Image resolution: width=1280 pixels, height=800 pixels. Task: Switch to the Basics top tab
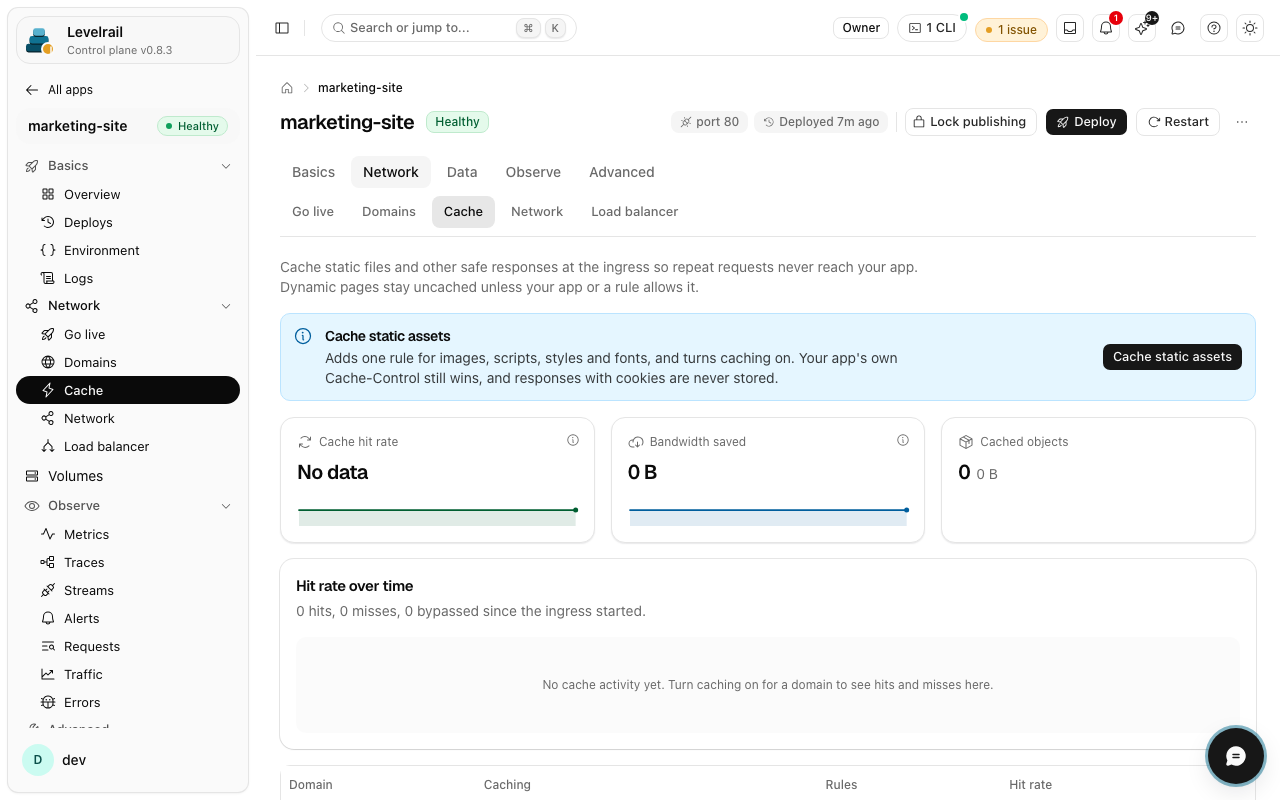(313, 172)
